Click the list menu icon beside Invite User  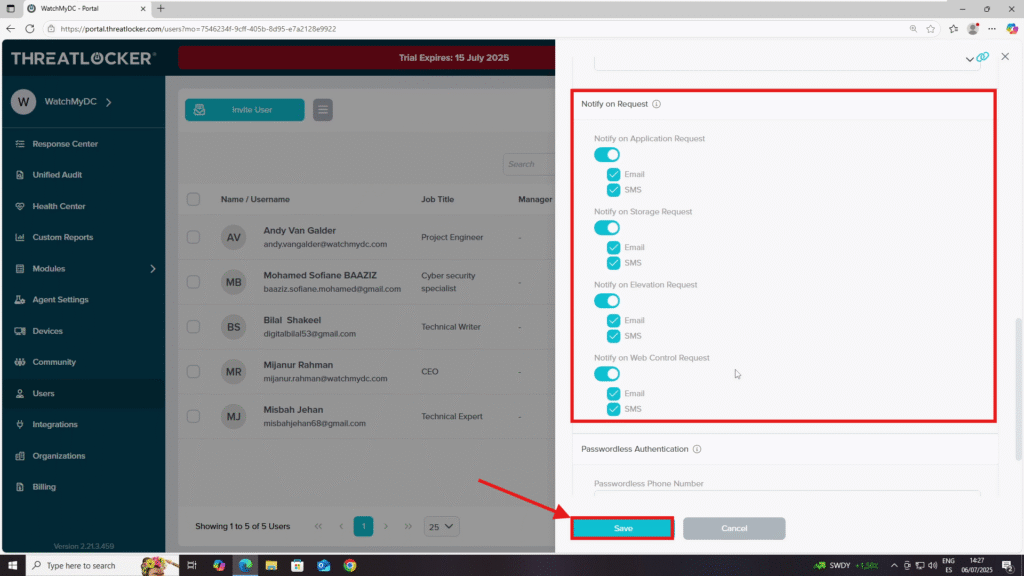point(323,110)
